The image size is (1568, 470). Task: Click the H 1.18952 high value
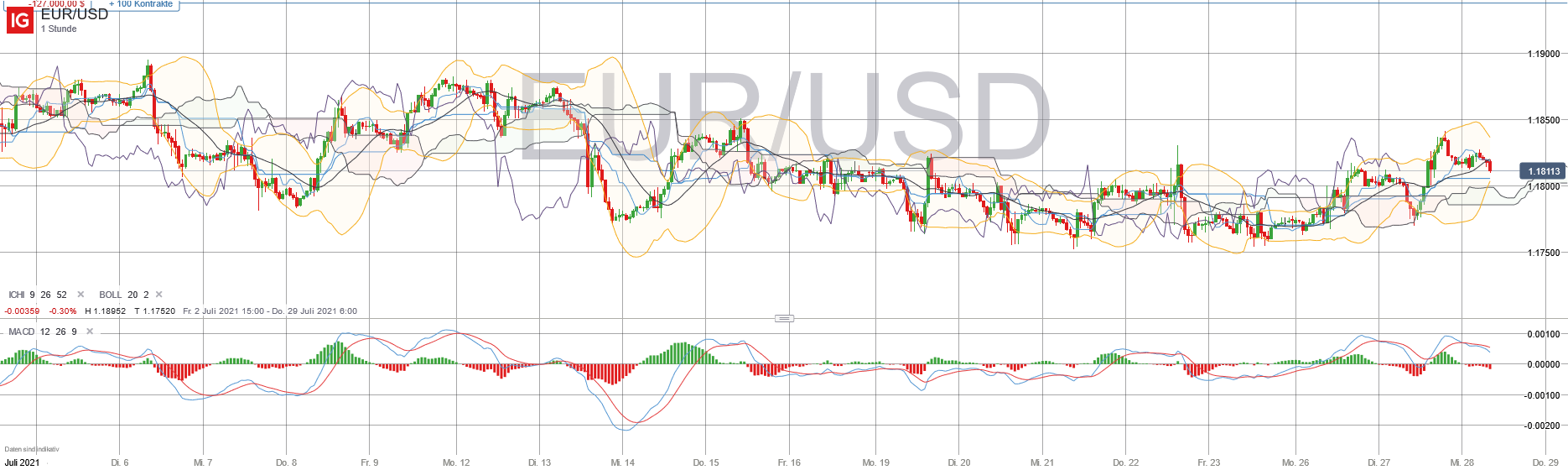106,311
